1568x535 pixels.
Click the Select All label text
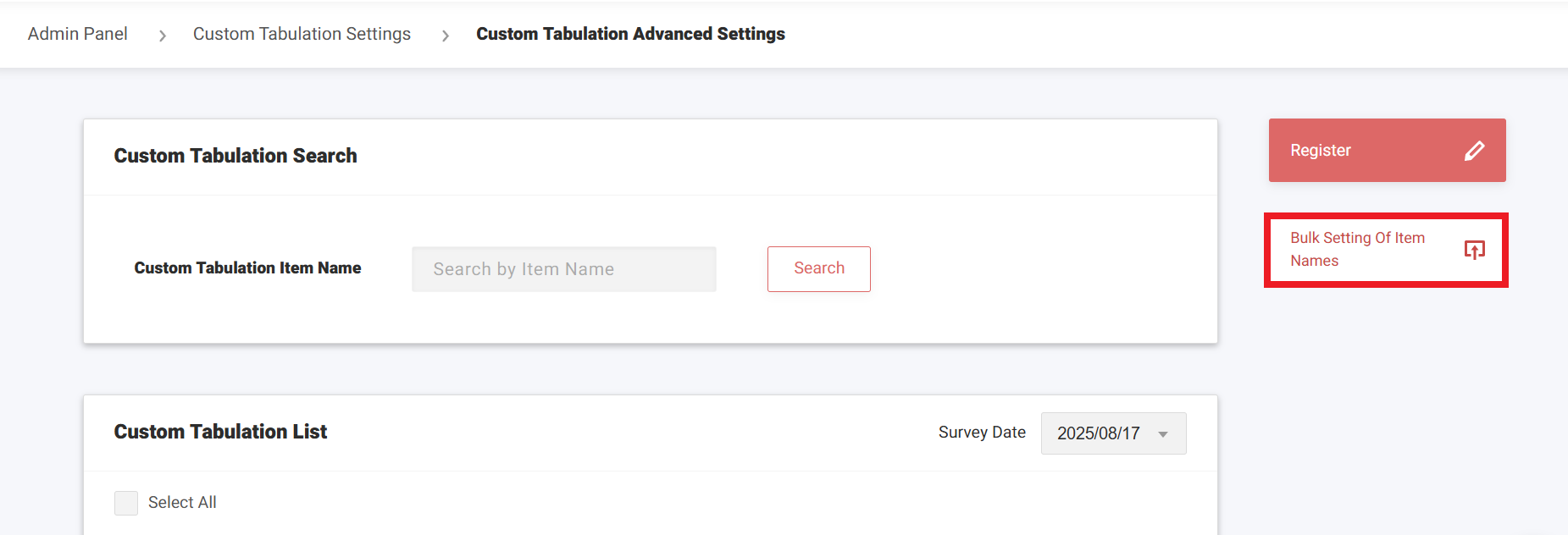182,502
